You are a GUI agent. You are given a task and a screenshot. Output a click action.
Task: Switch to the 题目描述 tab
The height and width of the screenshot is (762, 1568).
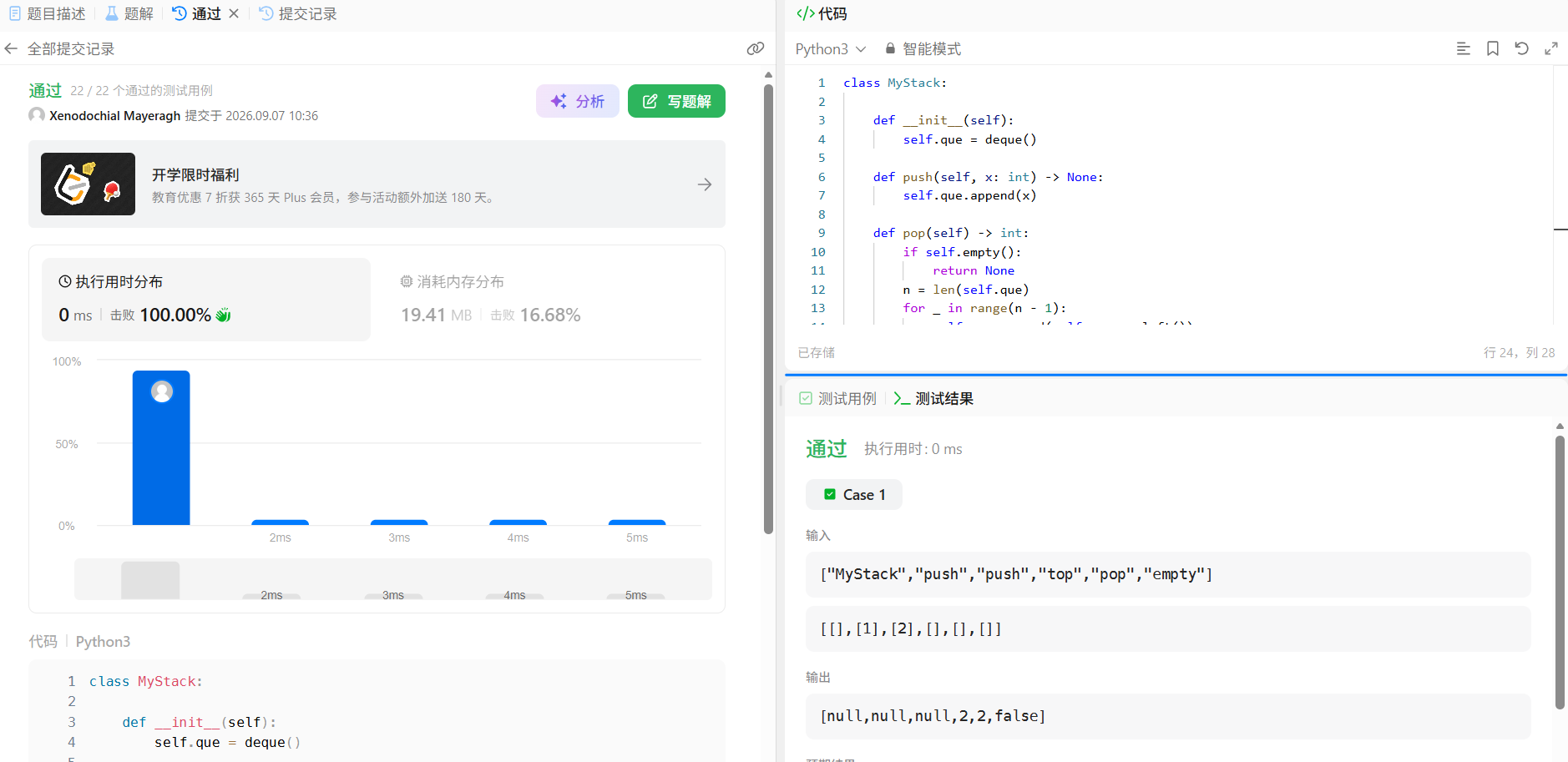(x=48, y=13)
